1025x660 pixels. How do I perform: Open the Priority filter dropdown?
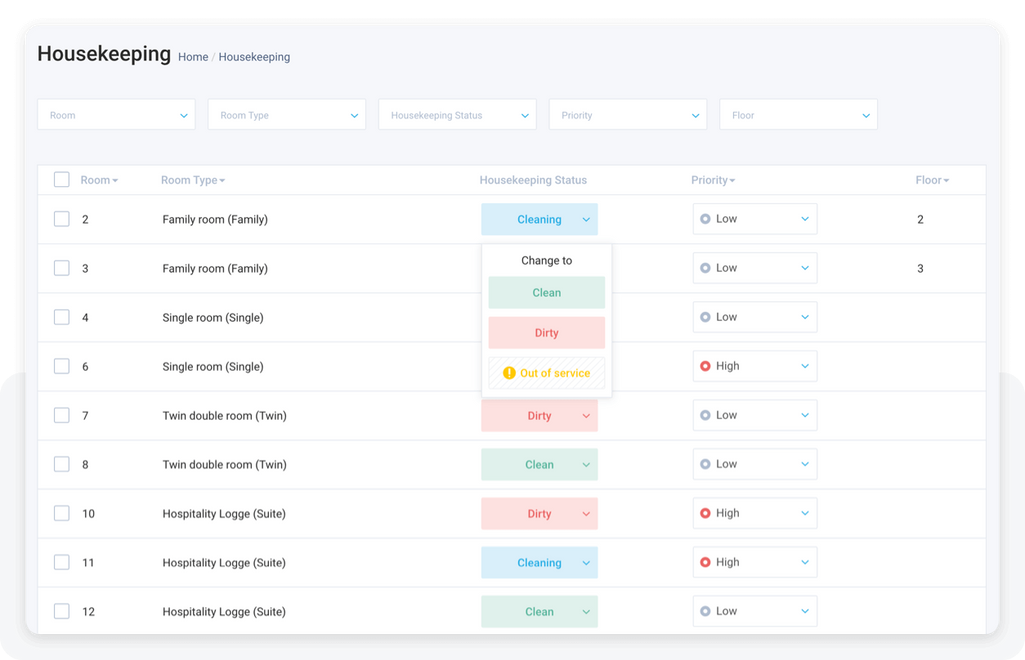(628, 114)
